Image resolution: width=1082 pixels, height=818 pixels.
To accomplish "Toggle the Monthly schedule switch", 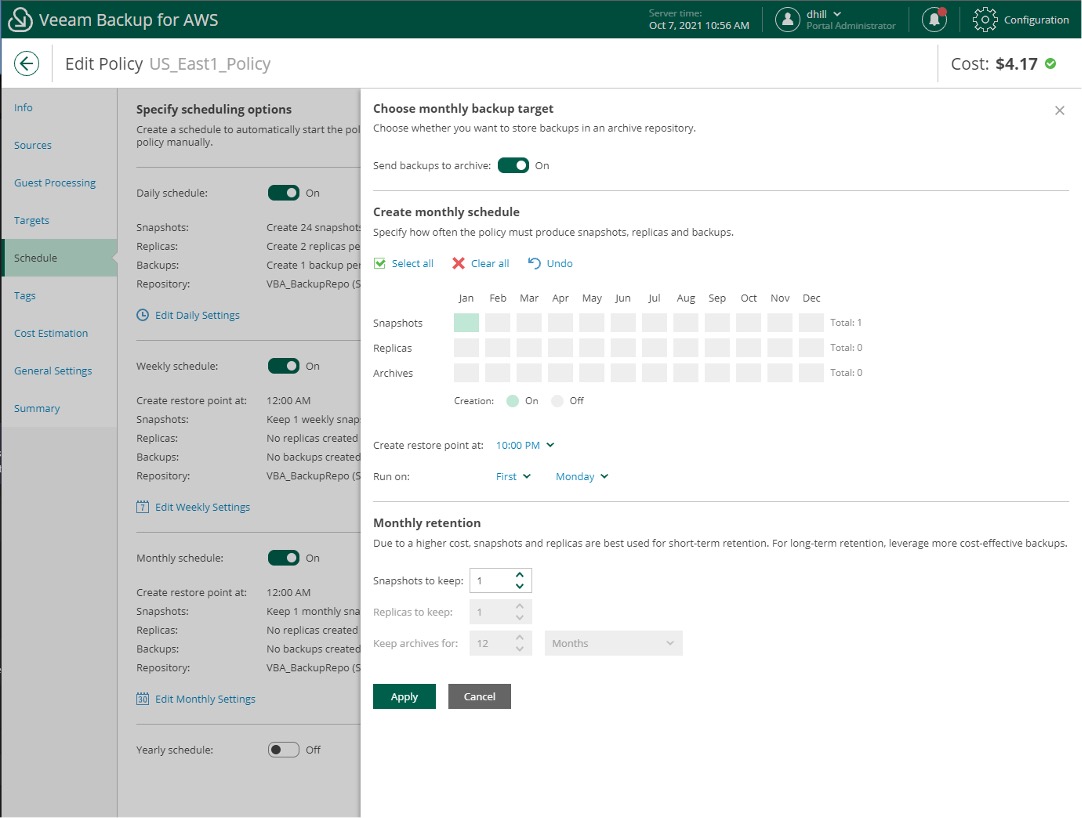I will [283, 558].
